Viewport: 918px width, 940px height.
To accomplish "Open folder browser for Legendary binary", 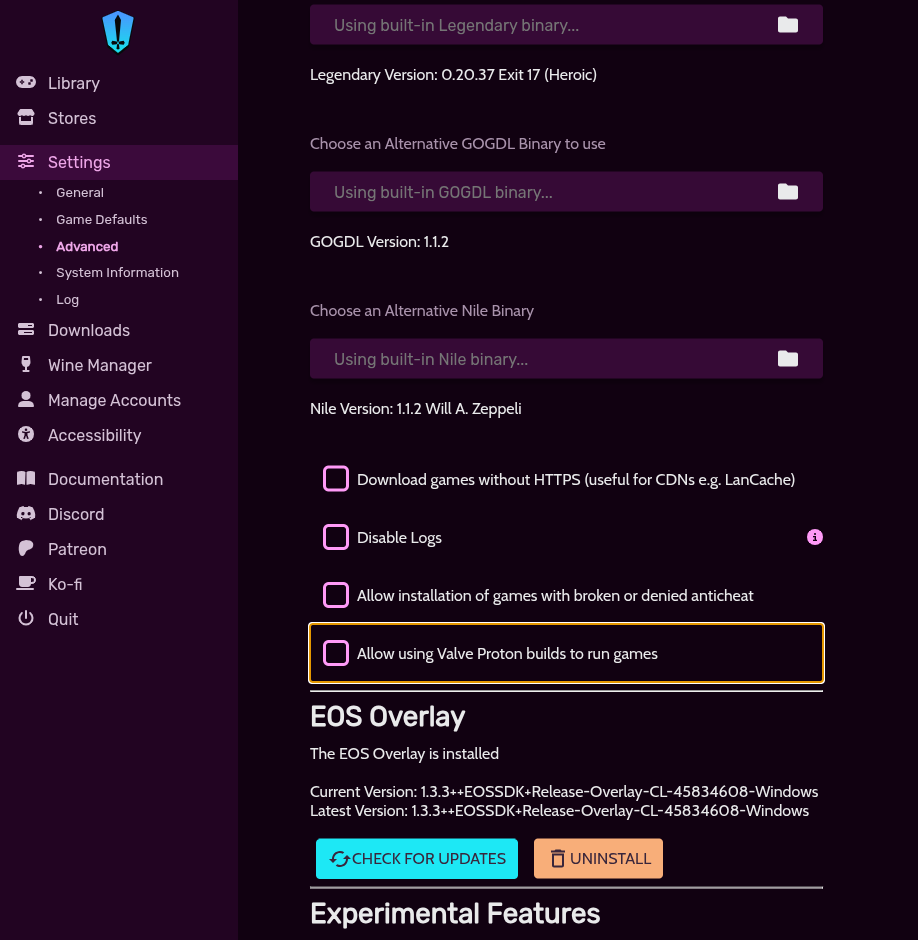I will [x=788, y=25].
